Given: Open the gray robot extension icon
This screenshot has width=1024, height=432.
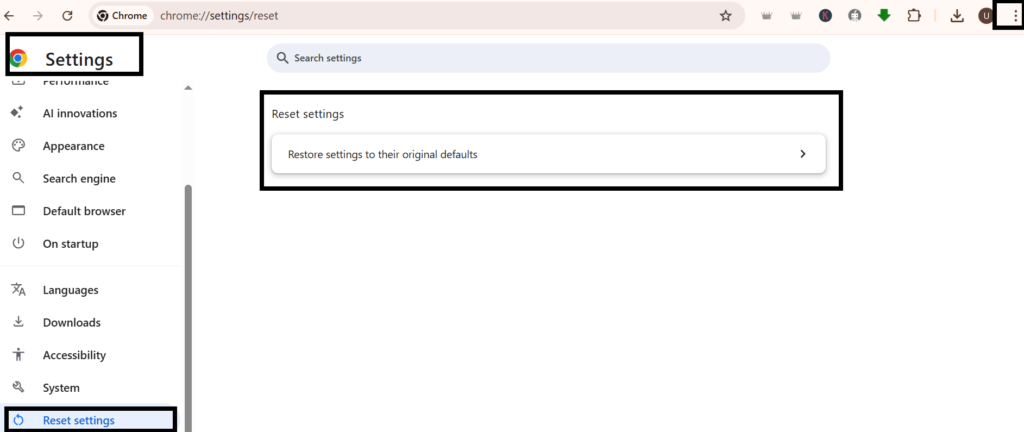Looking at the screenshot, I should pos(854,16).
